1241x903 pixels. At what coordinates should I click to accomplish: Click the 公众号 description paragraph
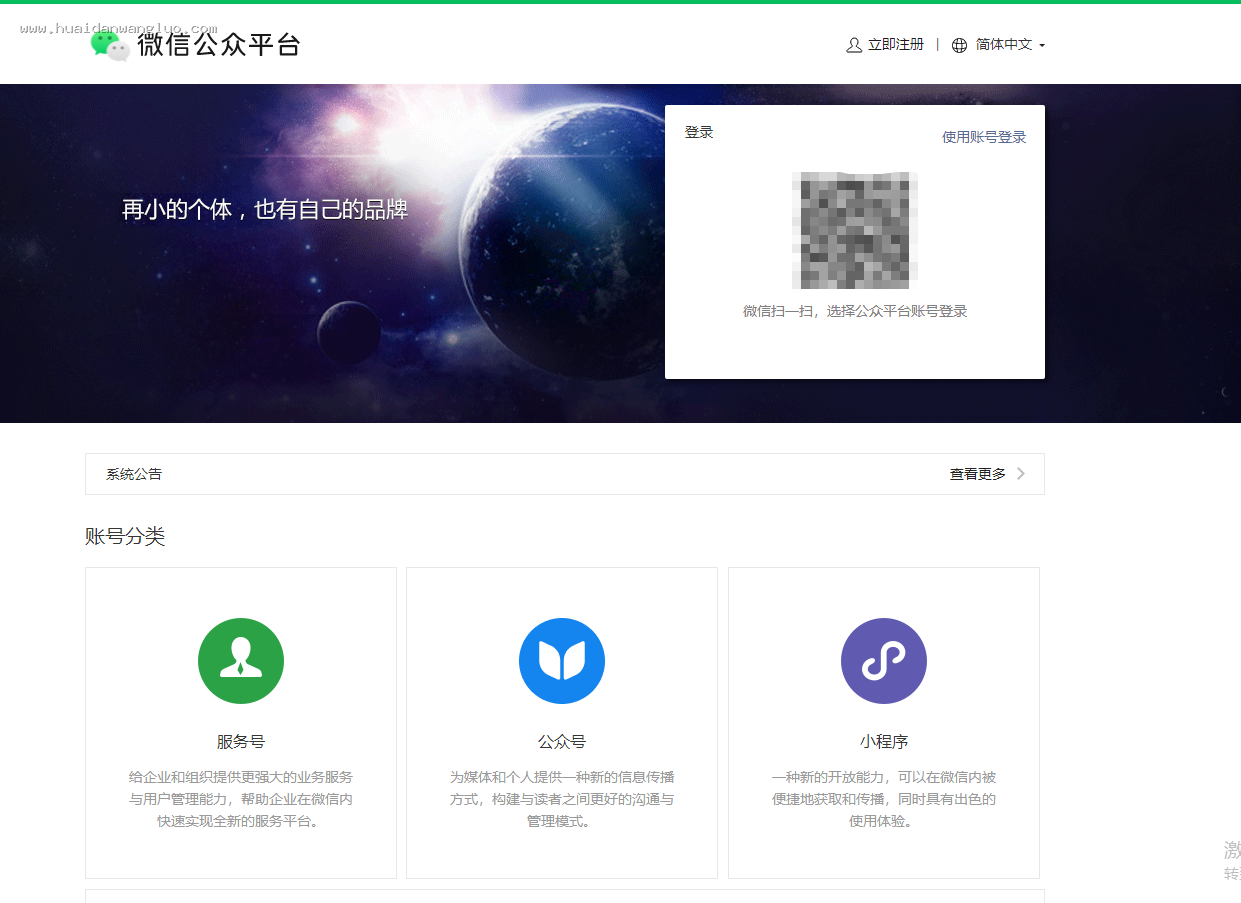point(562,799)
